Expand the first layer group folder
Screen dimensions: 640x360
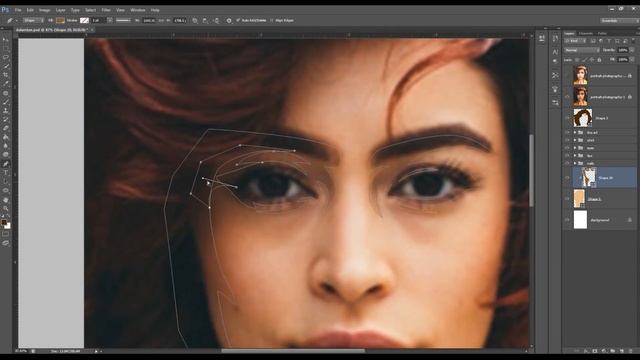pos(575,133)
